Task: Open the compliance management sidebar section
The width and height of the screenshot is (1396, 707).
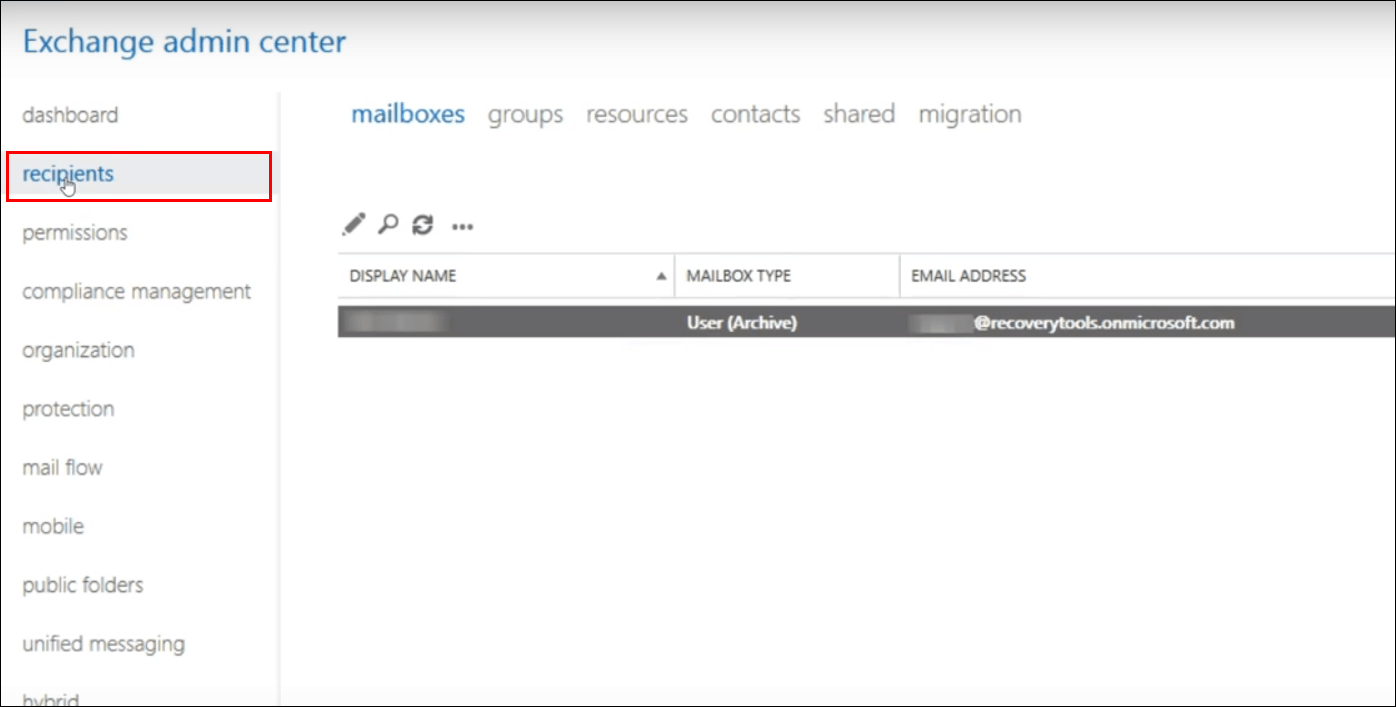Action: (x=136, y=291)
